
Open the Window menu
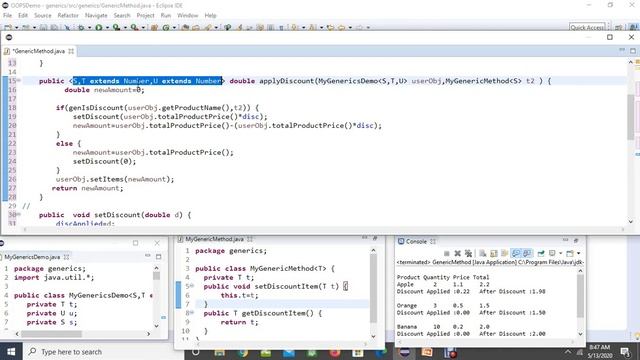pos(187,16)
